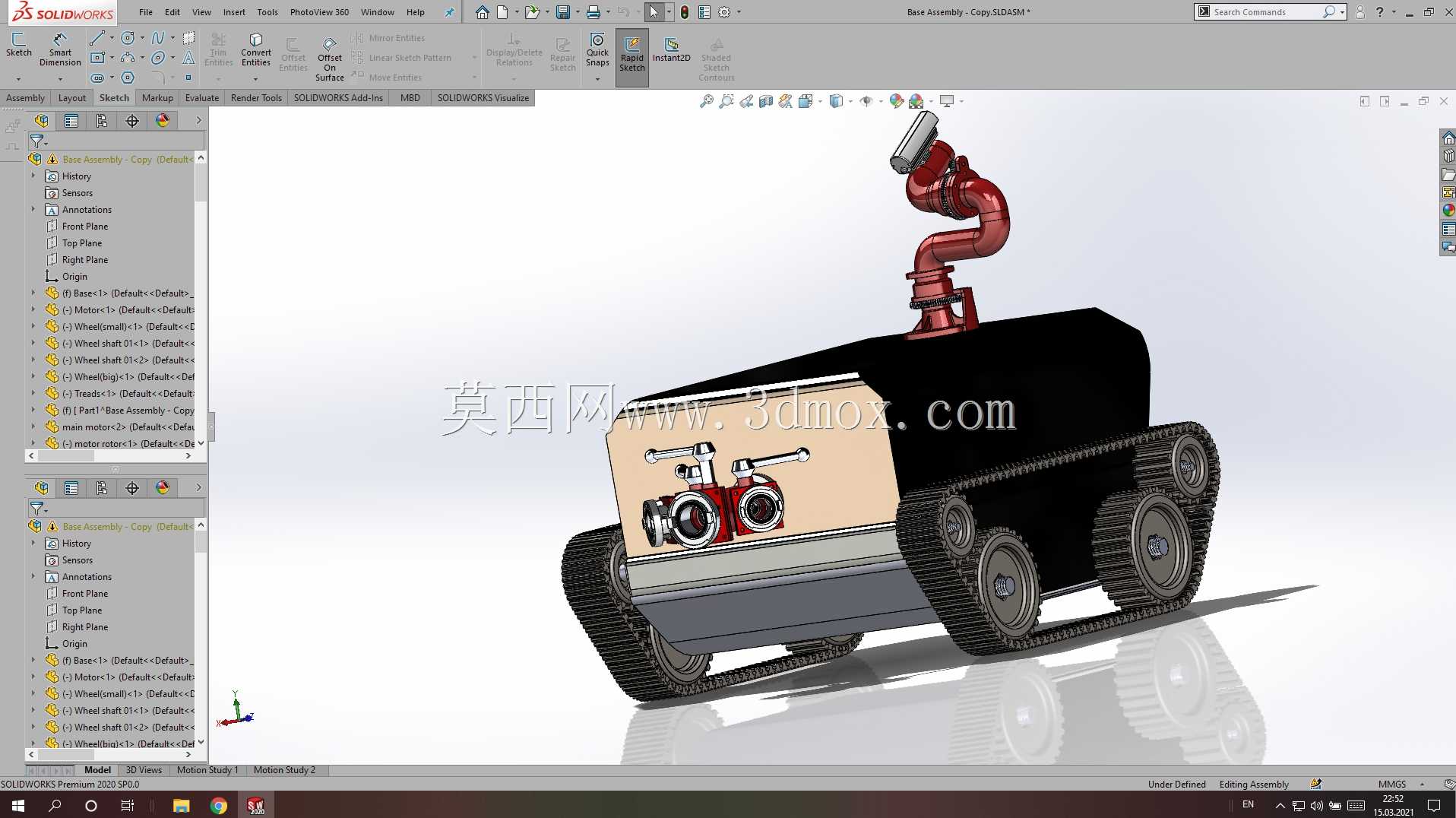This screenshot has width=1456, height=818.
Task: Click Zoom to Fit in view toolbar
Action: [706, 101]
